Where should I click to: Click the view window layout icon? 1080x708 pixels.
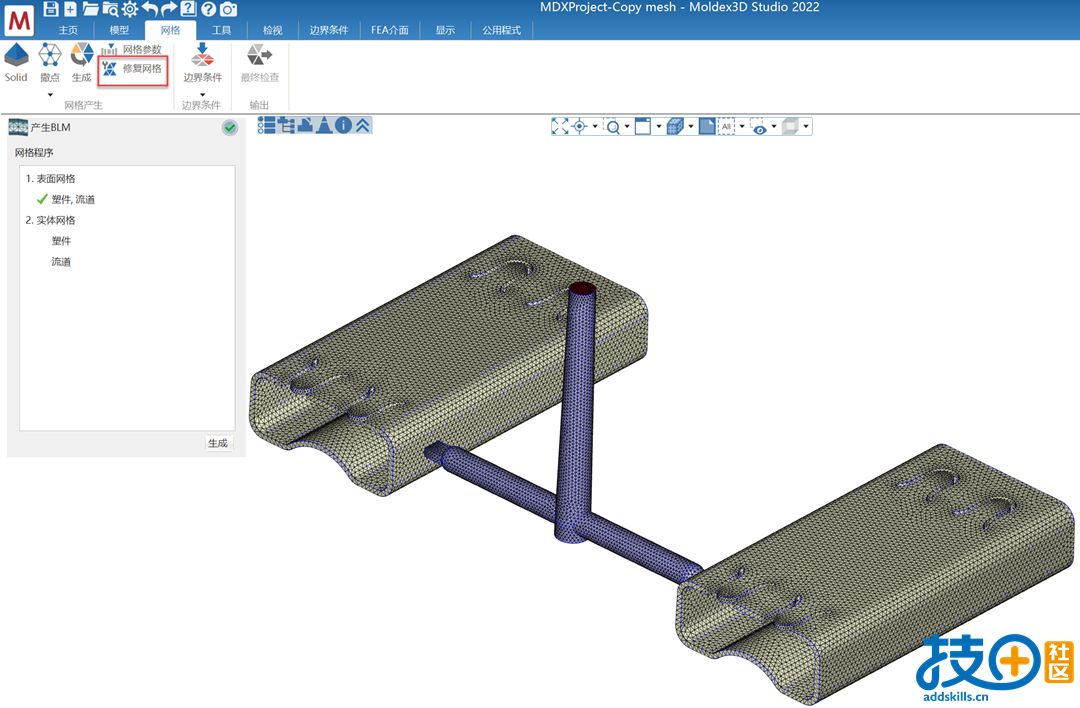(643, 126)
